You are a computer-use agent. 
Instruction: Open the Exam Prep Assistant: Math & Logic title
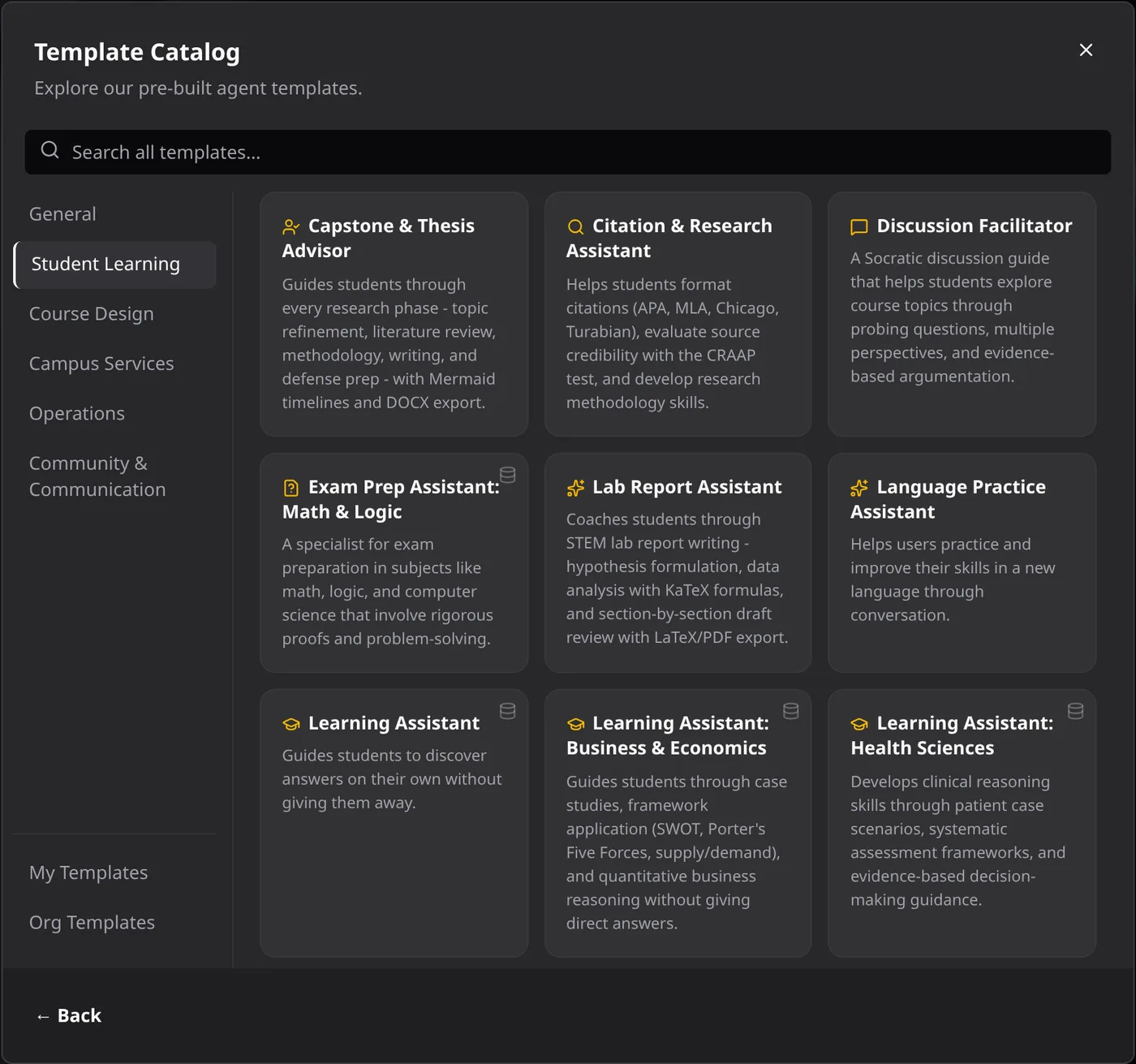coord(391,500)
